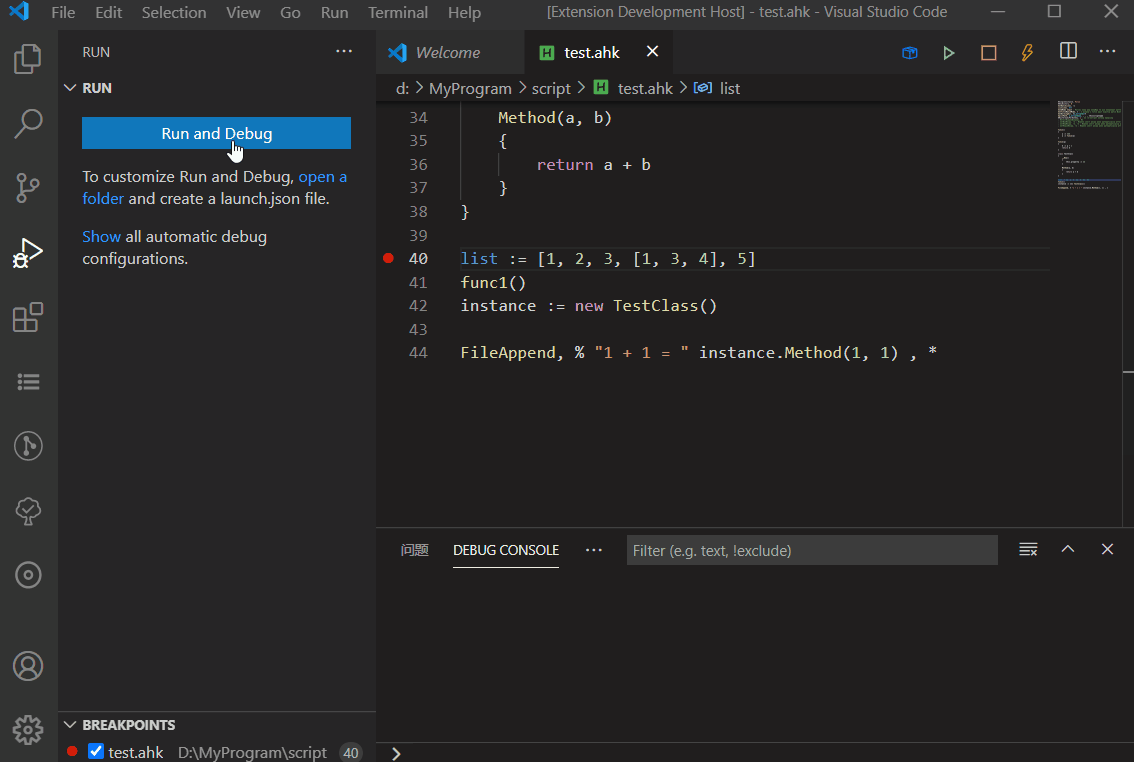Select the DEBUG CONSOLE panel tab
The image size is (1134, 762).
pyautogui.click(x=506, y=550)
